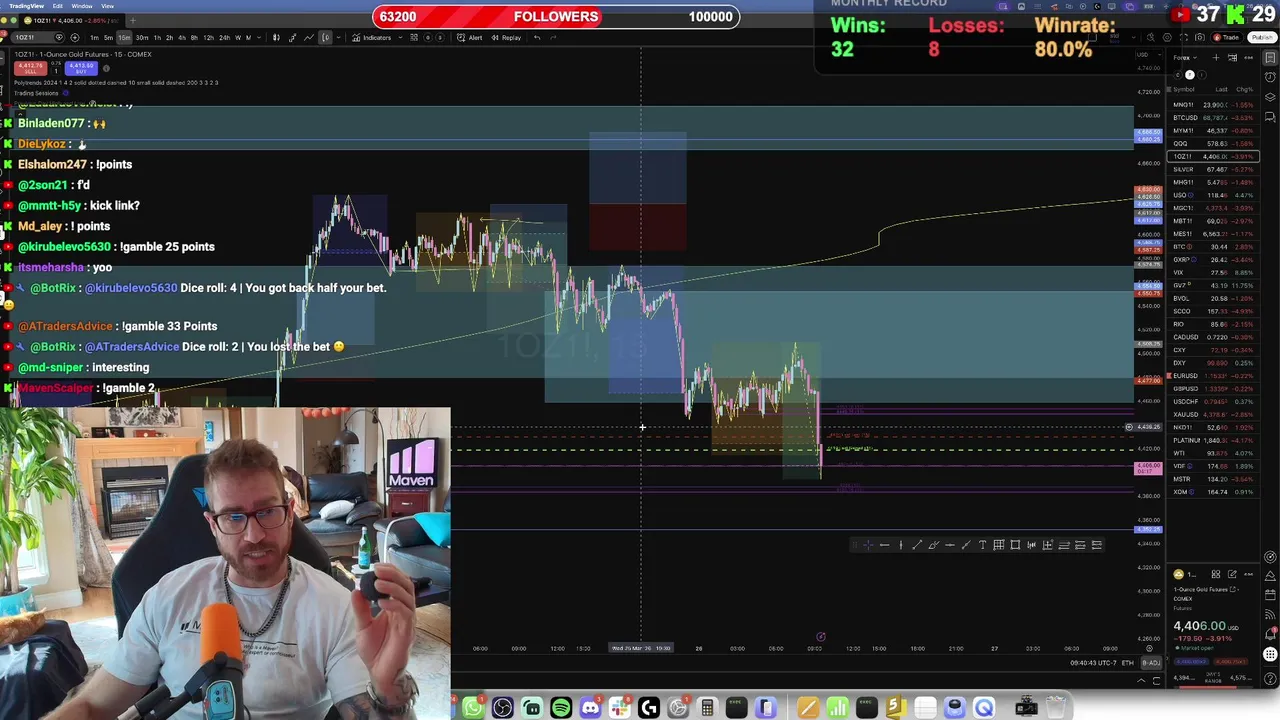Image resolution: width=1280 pixels, height=720 pixels.
Task: Click the blue BUY price button
Action: [81, 68]
